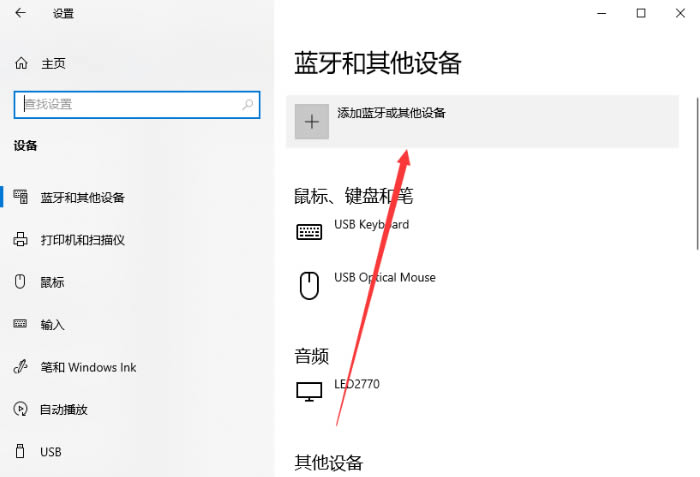Select the USB Keyboard device icon
The image size is (700, 477).
tap(309, 232)
